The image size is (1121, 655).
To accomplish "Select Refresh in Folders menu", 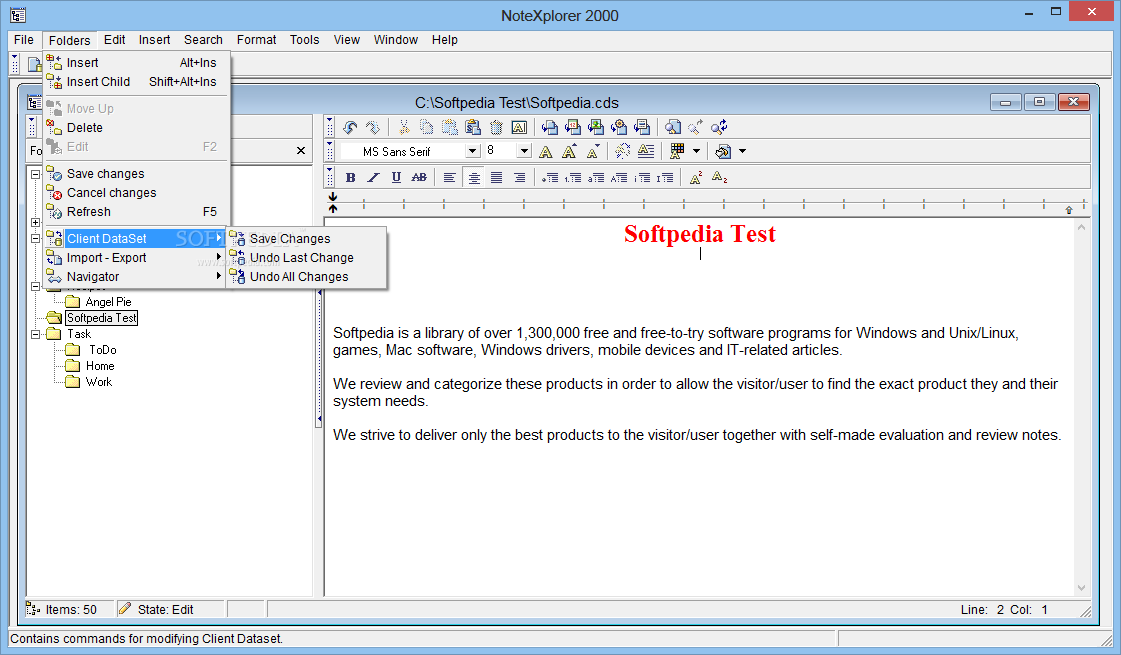I will click(x=136, y=212).
